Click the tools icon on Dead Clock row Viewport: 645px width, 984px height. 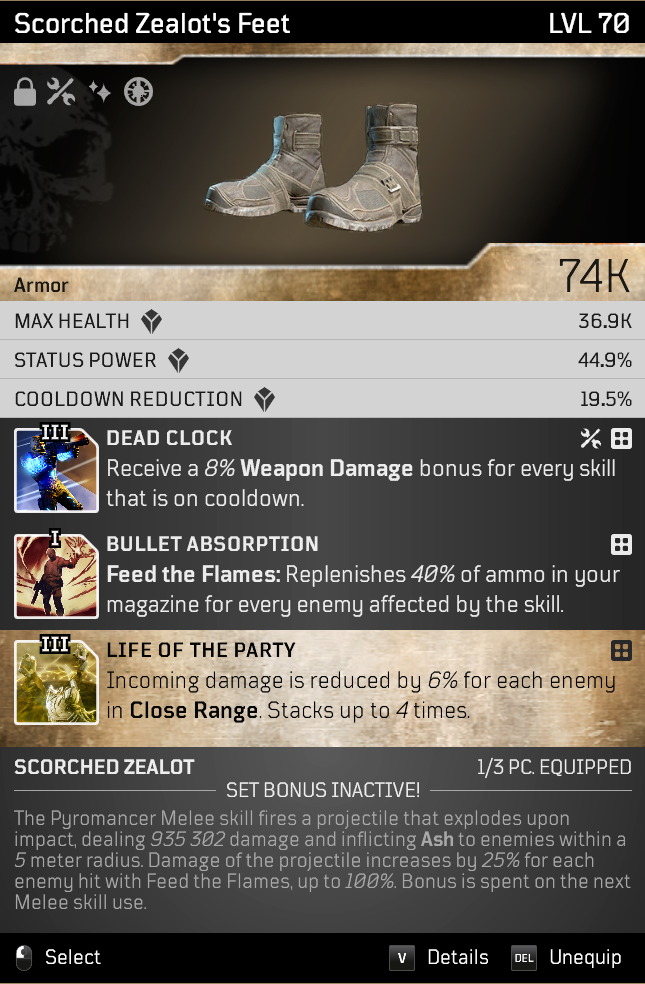[x=590, y=439]
